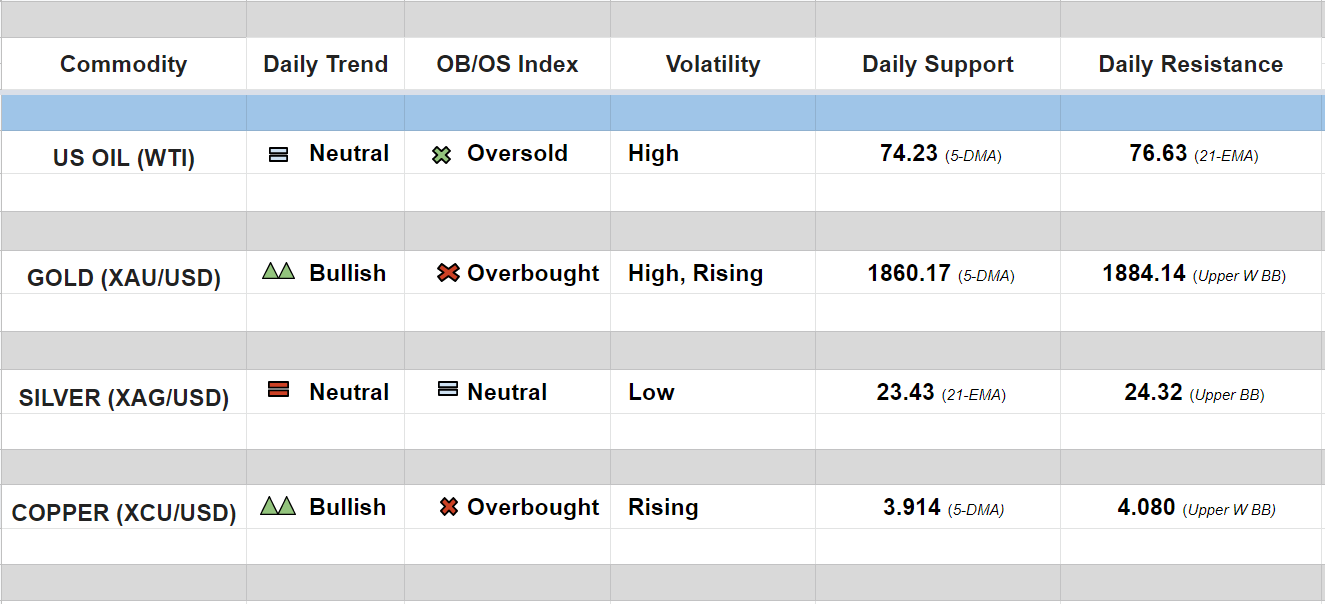Click the Neutral trend icon for US Oil

[279, 155]
